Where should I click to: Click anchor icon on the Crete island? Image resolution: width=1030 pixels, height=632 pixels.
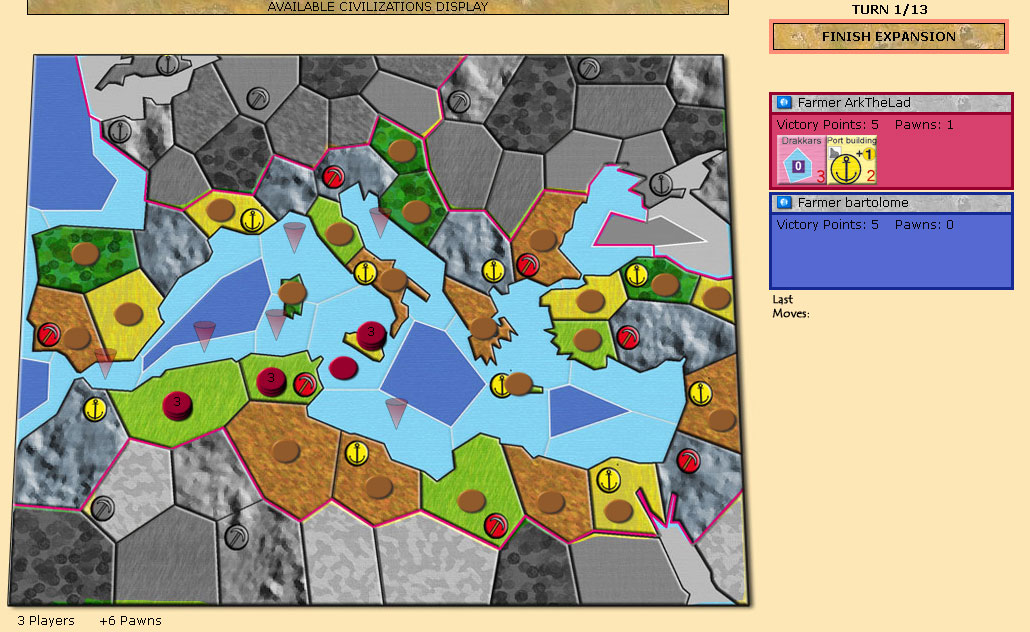(x=501, y=384)
